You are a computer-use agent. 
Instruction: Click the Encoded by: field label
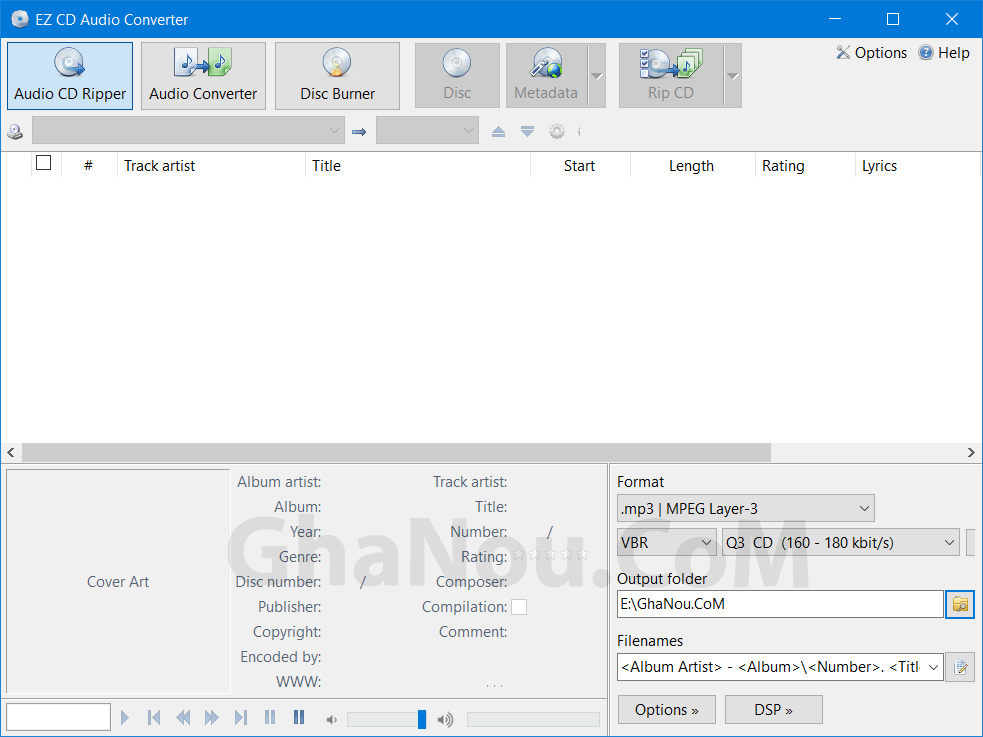point(281,657)
